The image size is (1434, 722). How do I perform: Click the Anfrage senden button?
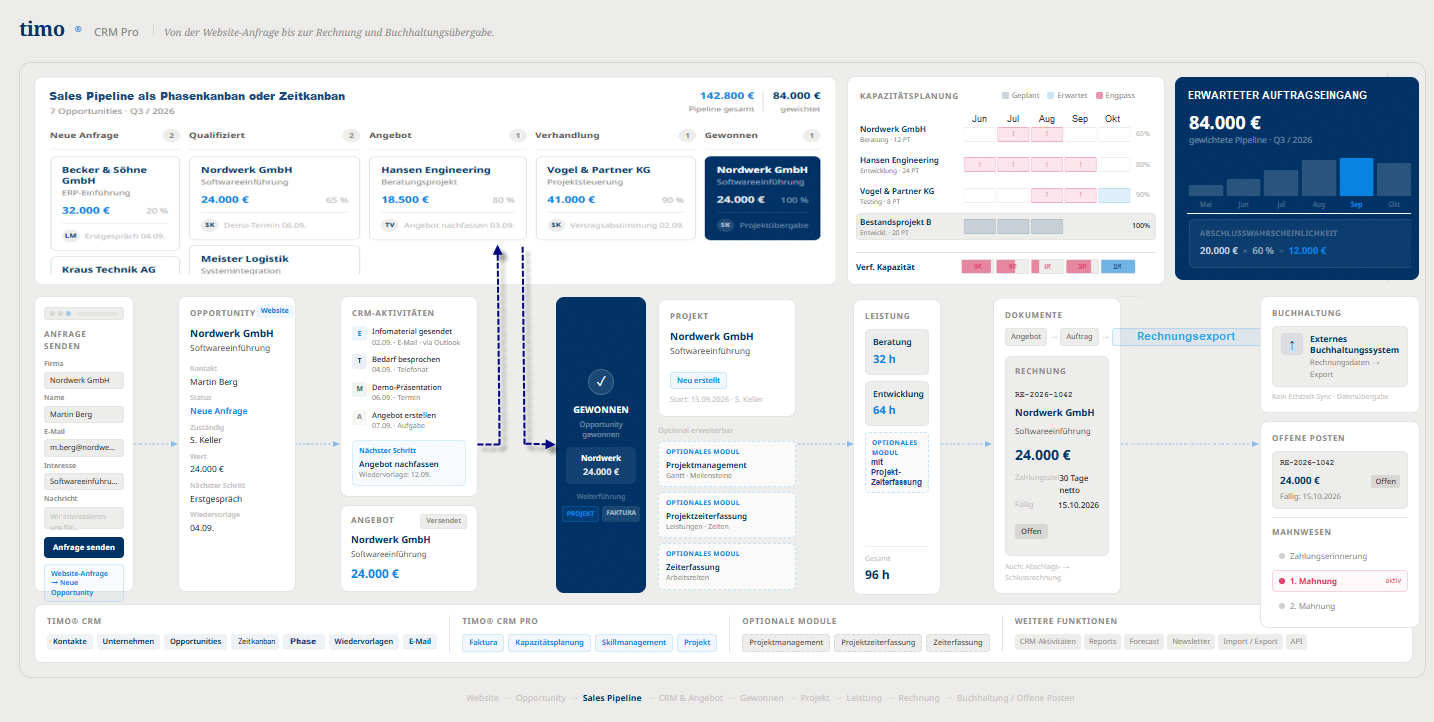coord(84,547)
